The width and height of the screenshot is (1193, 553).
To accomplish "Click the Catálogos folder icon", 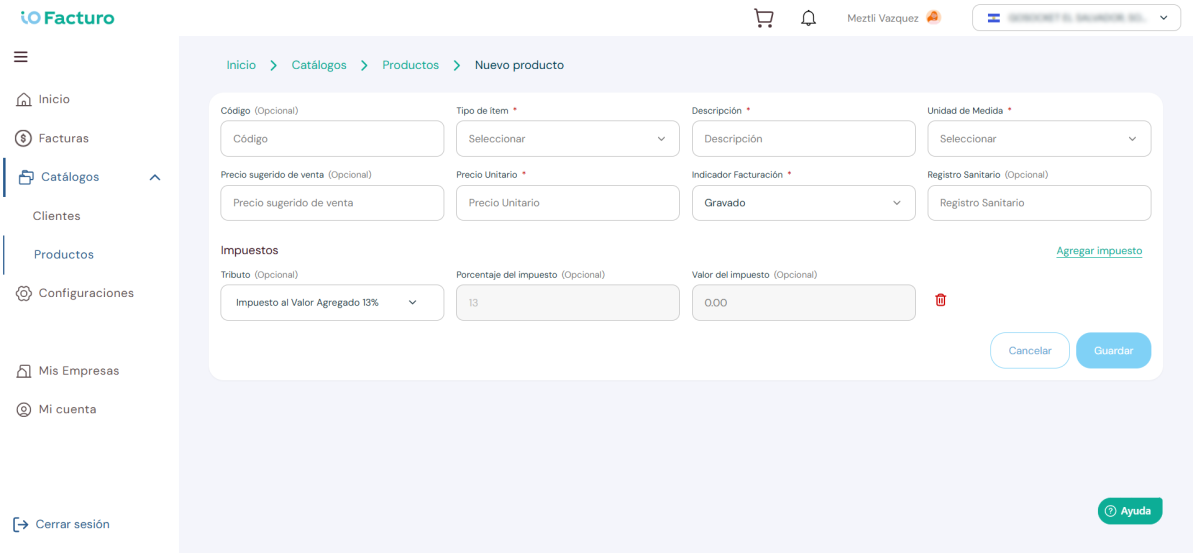I will pyautogui.click(x=27, y=177).
